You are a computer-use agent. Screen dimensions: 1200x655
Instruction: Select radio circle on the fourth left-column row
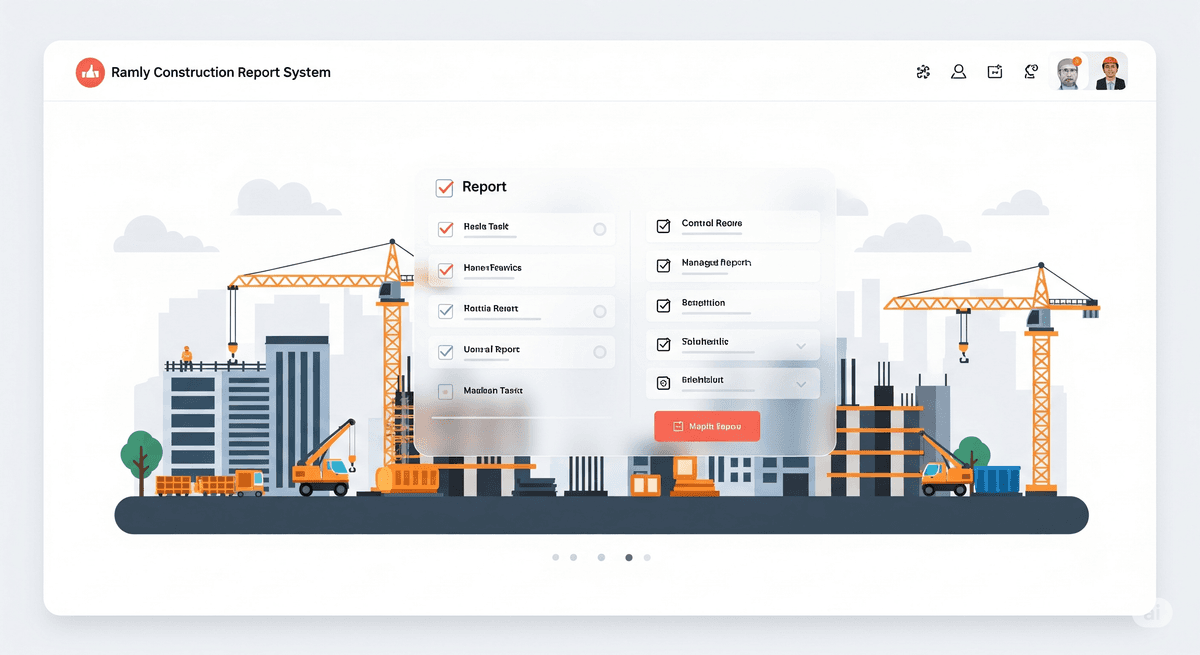(600, 352)
